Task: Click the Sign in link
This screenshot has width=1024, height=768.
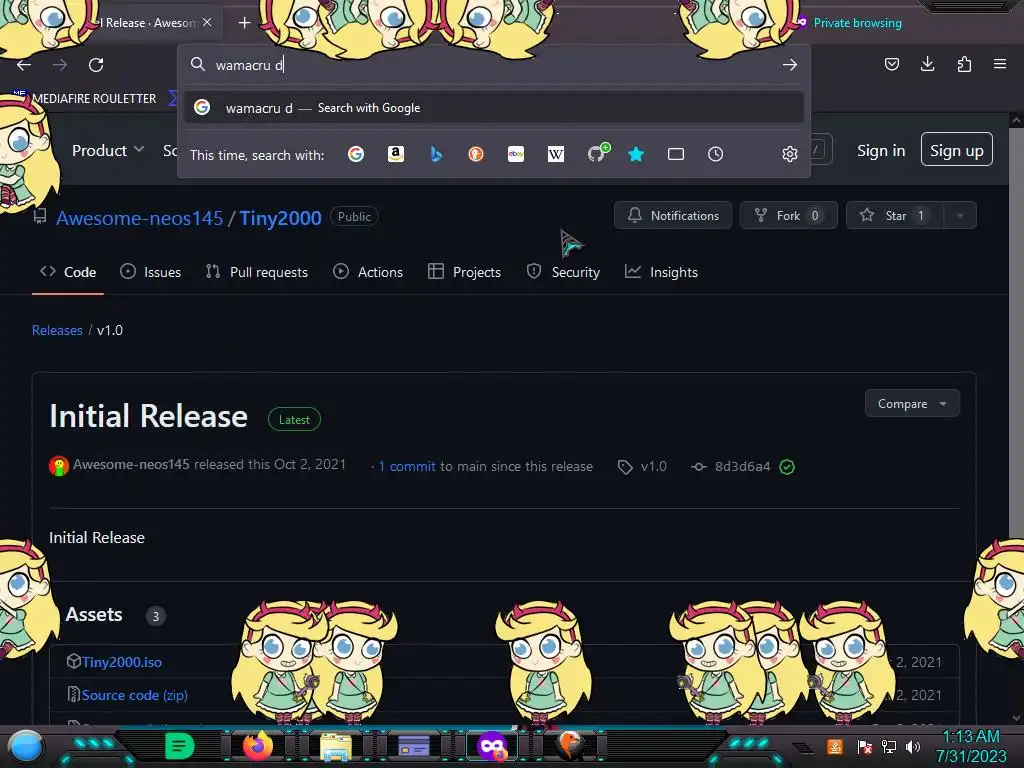Action: click(x=881, y=151)
